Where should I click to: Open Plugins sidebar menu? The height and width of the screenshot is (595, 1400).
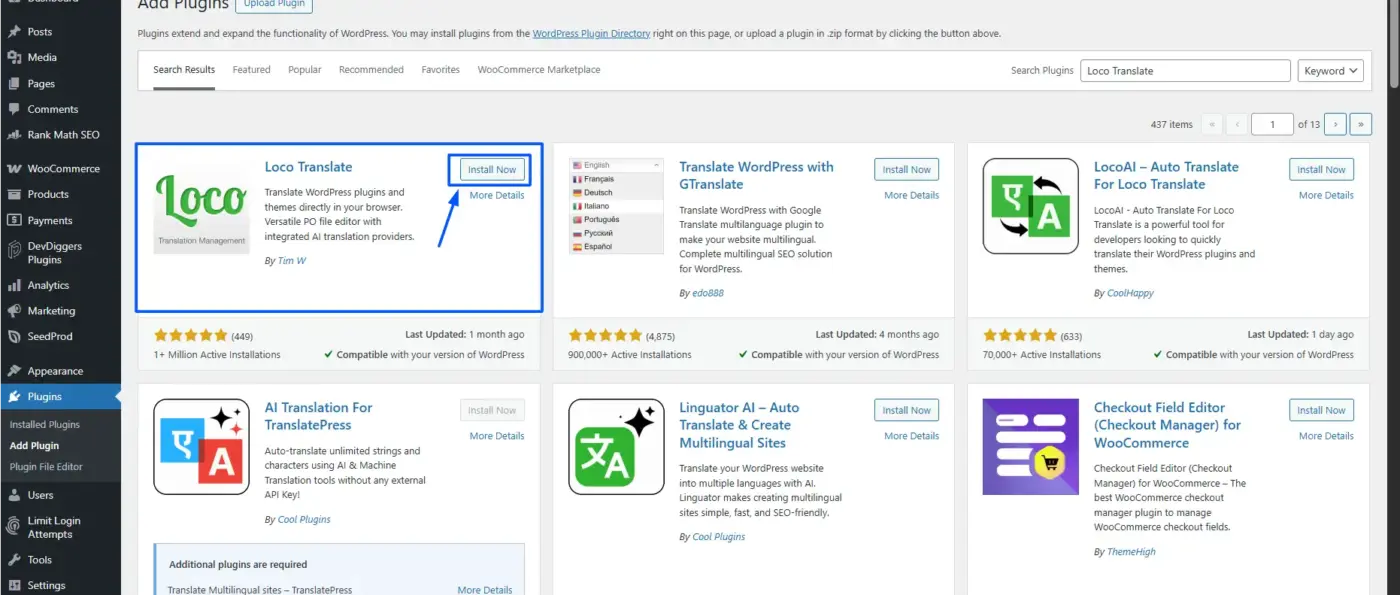tap(60, 397)
